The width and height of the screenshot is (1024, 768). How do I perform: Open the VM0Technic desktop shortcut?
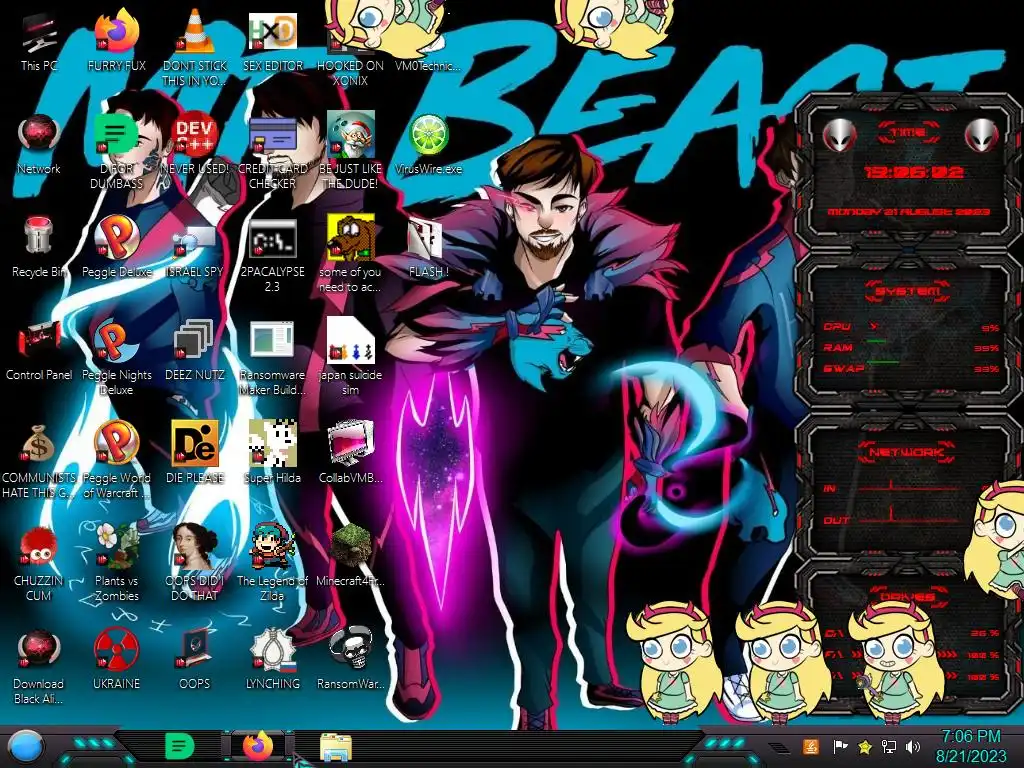[x=428, y=65]
